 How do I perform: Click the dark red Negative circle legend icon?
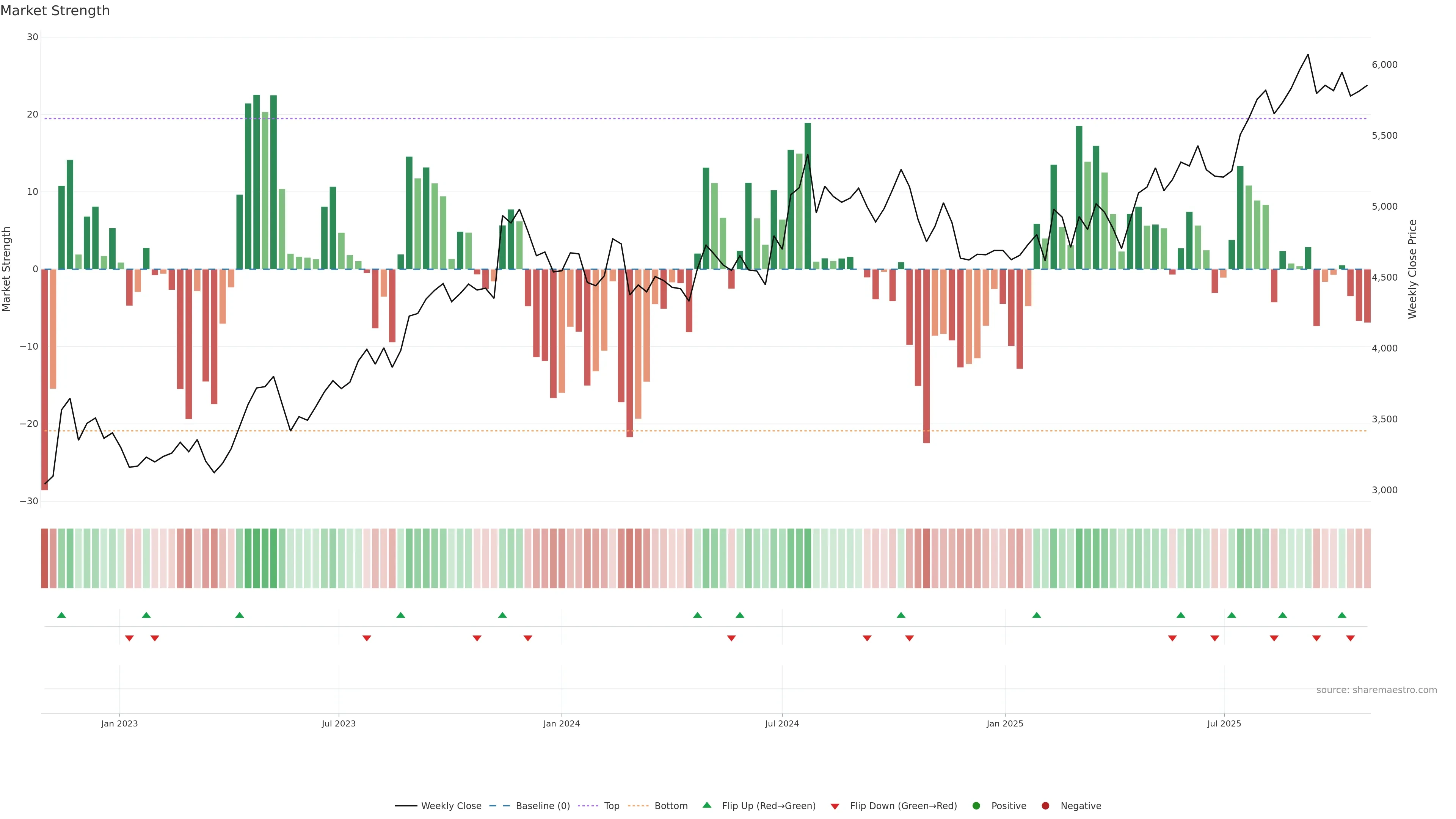click(1045, 805)
